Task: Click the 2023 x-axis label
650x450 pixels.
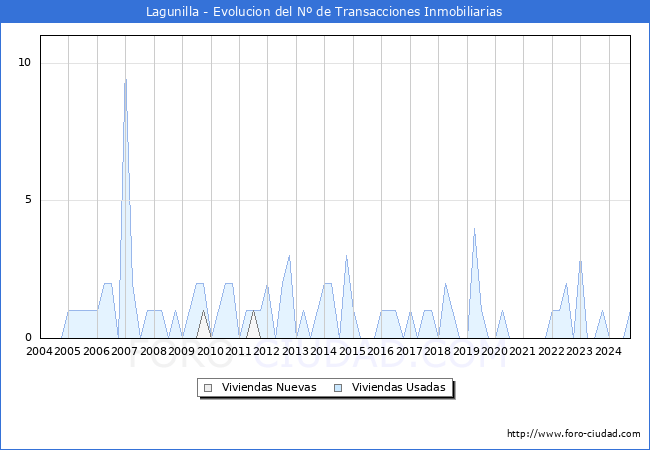Action: pyautogui.click(x=580, y=351)
